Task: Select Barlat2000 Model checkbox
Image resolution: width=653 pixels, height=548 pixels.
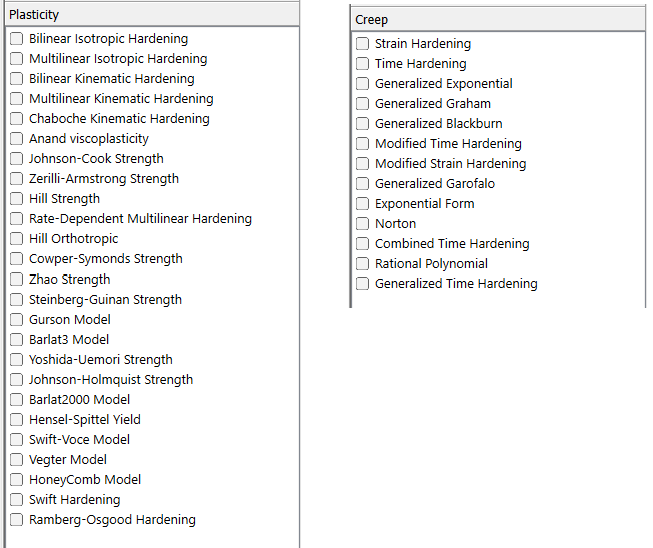Action: click(17, 399)
